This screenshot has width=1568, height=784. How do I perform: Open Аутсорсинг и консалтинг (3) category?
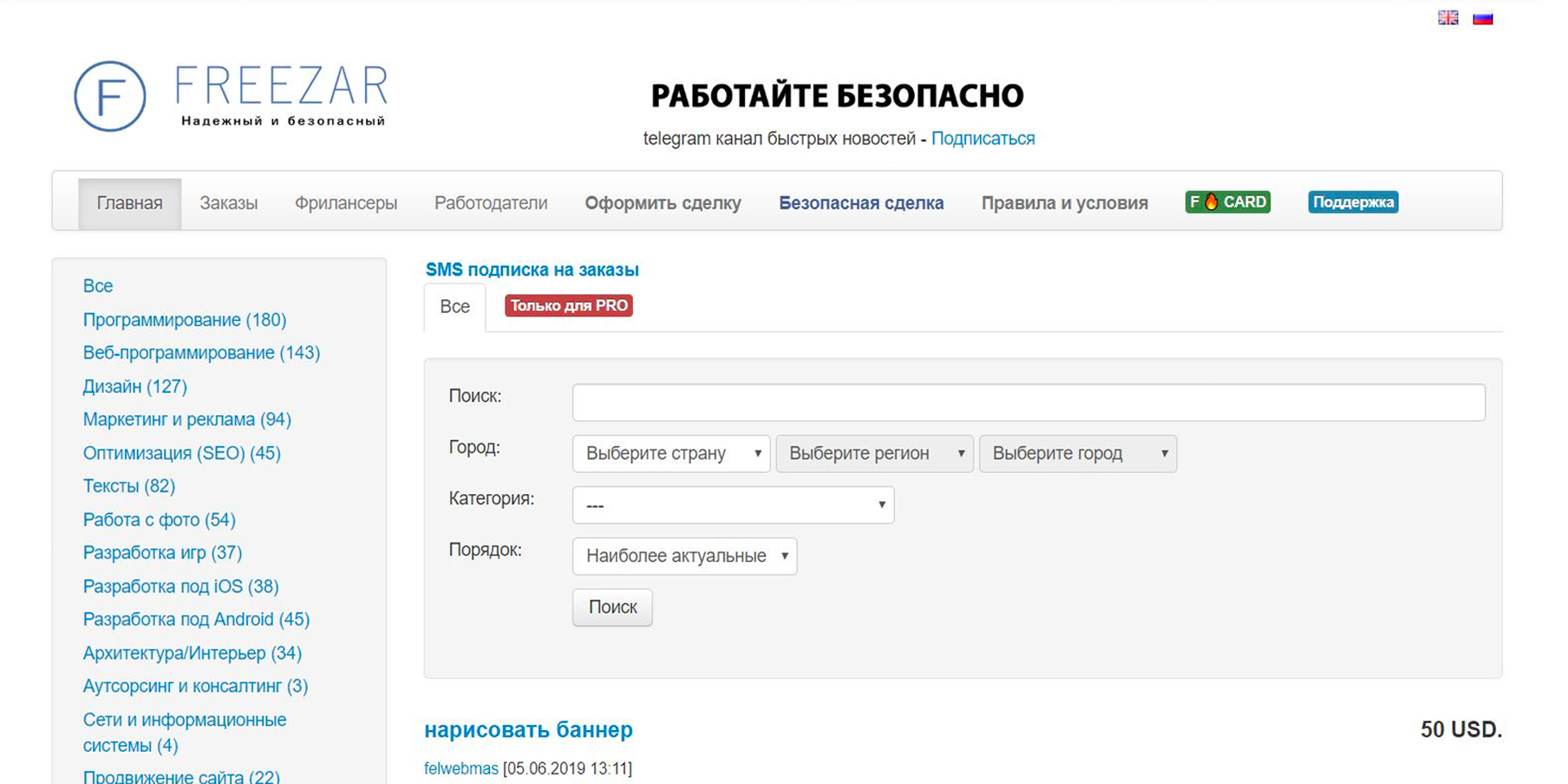tap(195, 686)
